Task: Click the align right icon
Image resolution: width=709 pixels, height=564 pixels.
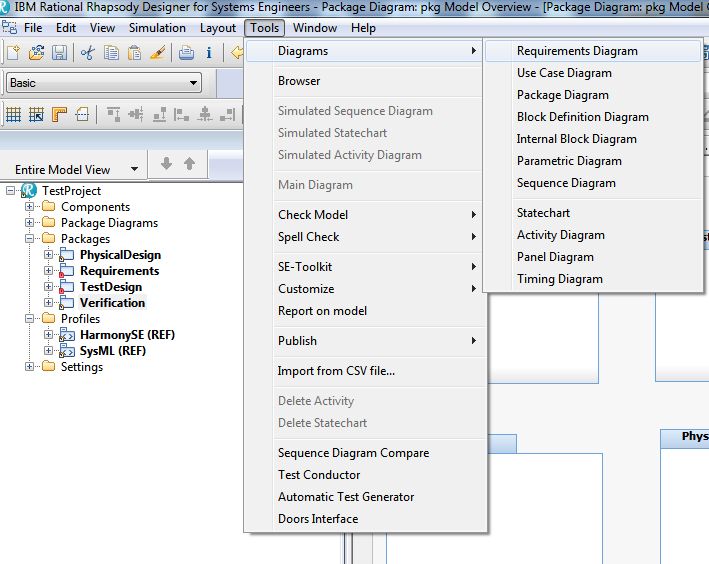Action: tap(227, 114)
